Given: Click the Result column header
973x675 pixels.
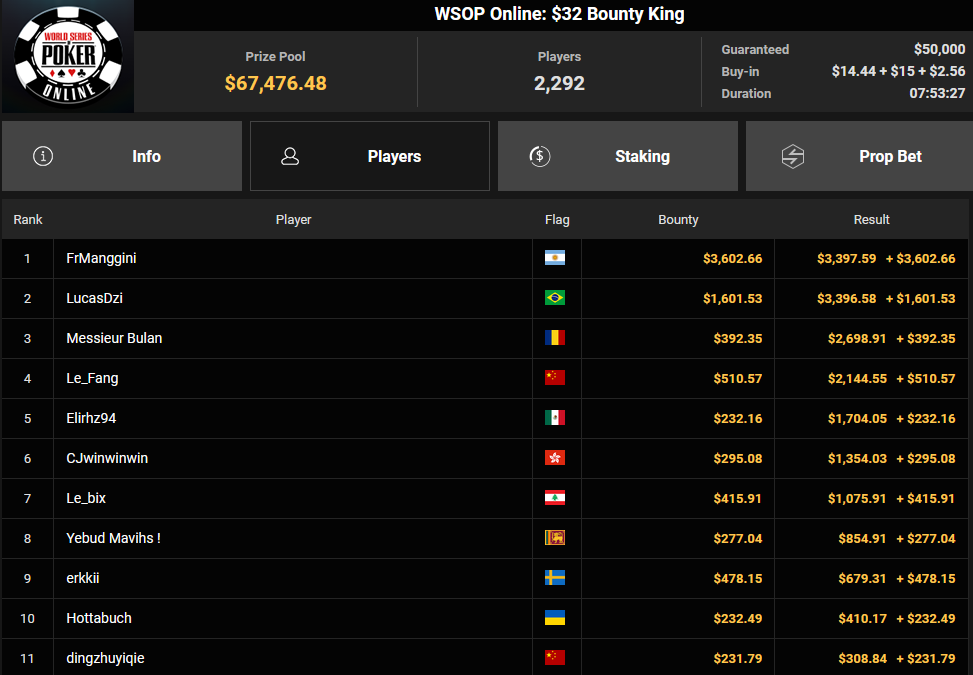Looking at the screenshot, I should click(871, 220).
